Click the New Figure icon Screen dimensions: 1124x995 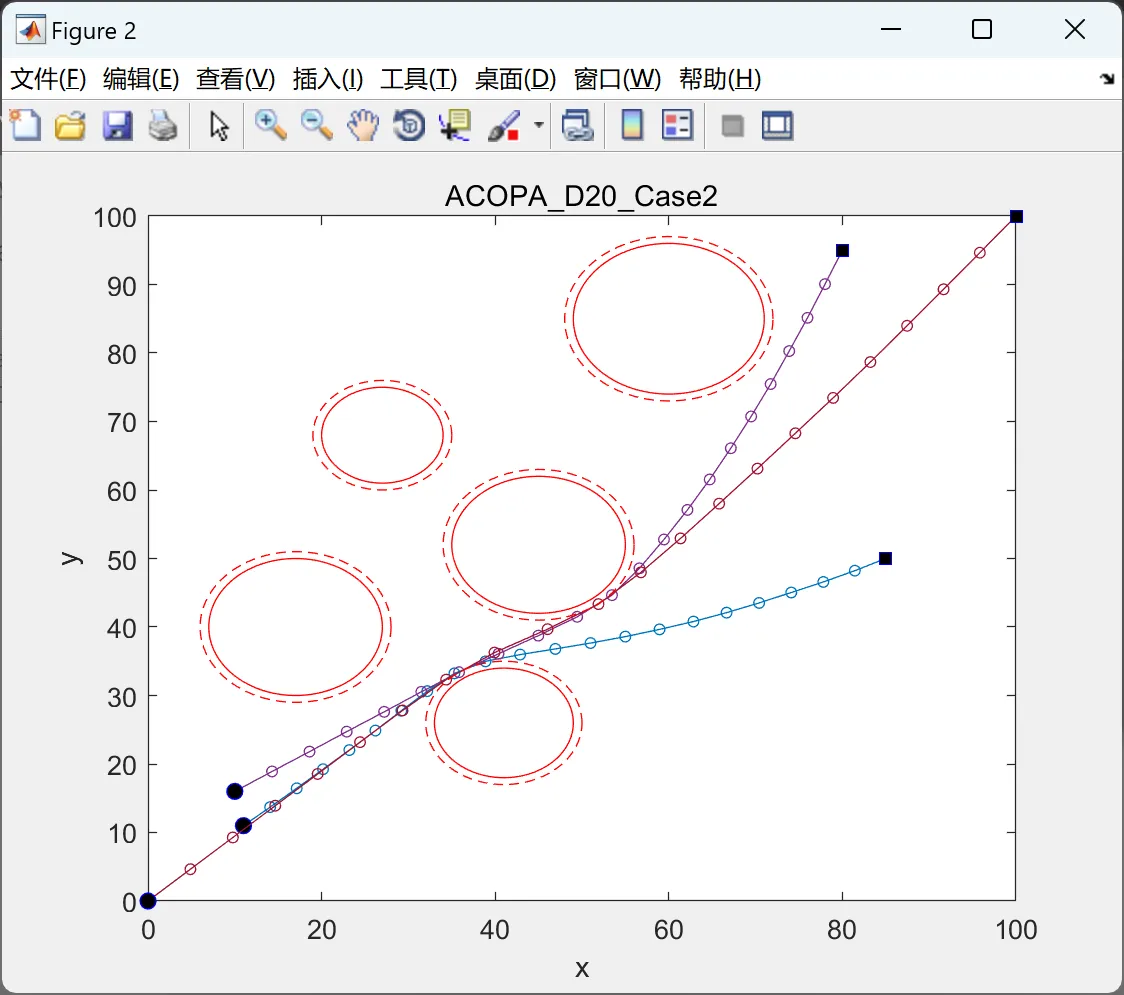coord(26,125)
